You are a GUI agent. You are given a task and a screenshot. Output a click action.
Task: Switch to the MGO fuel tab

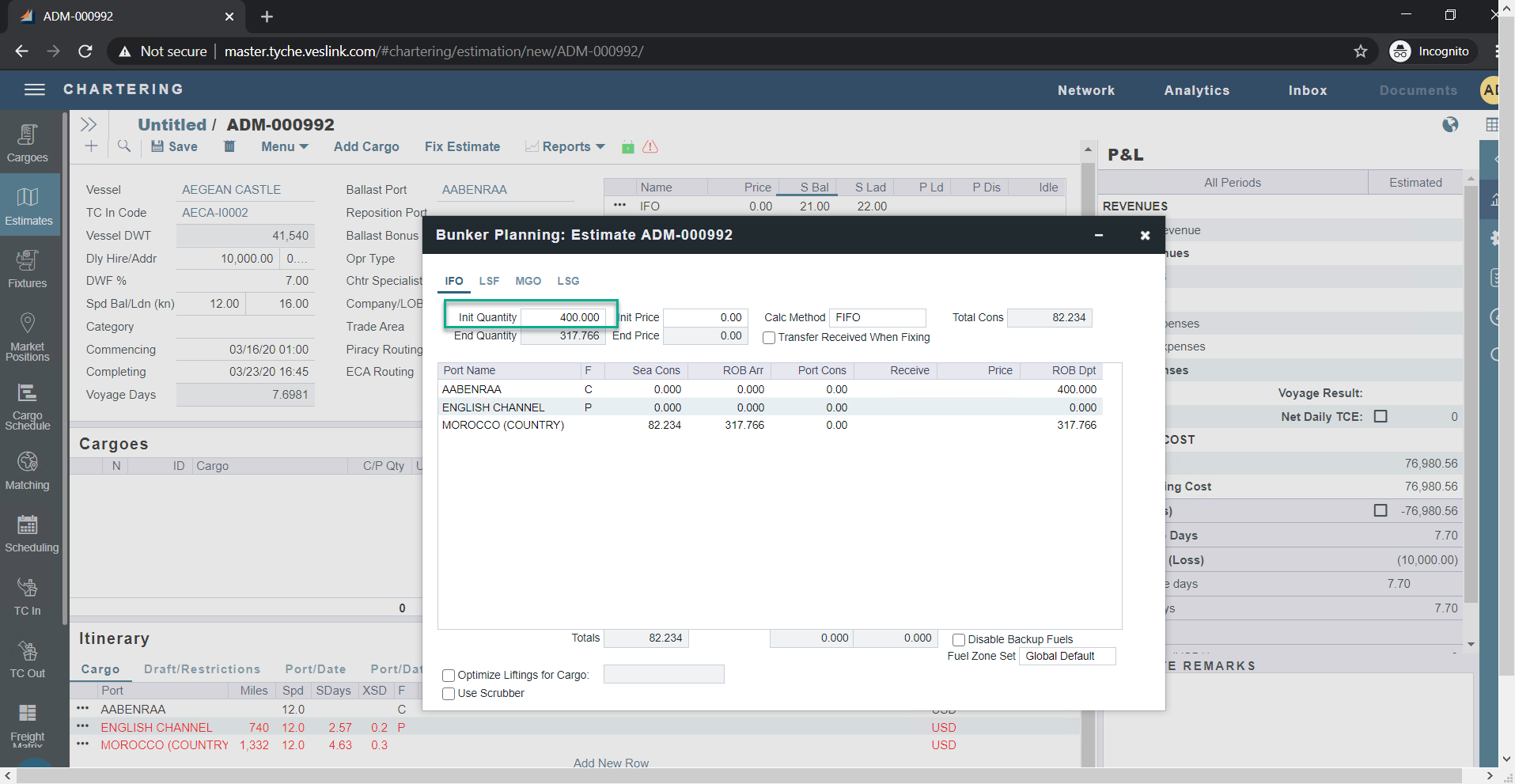tap(528, 281)
